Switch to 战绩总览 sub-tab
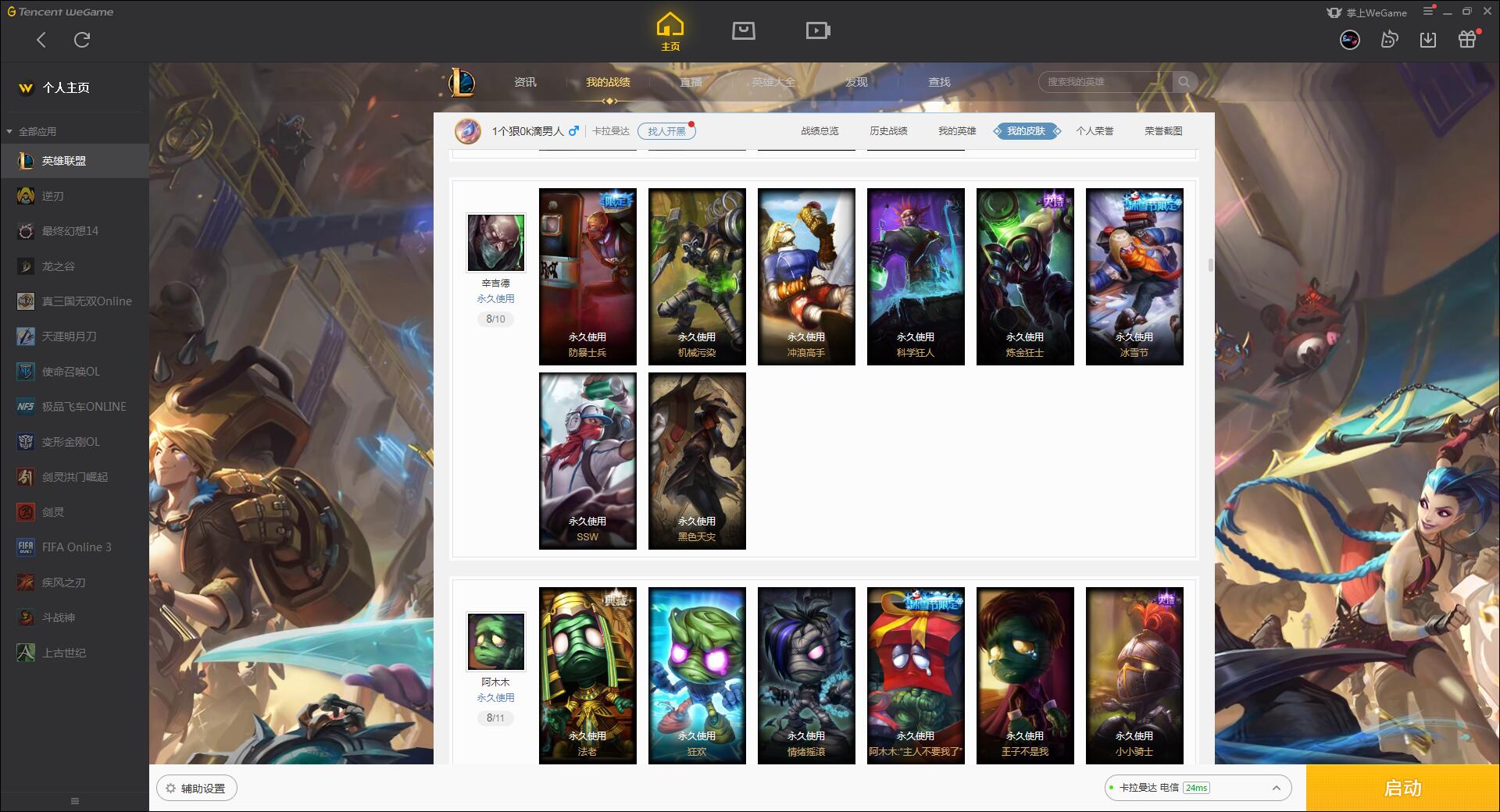Image resolution: width=1500 pixels, height=812 pixels. 820,131
